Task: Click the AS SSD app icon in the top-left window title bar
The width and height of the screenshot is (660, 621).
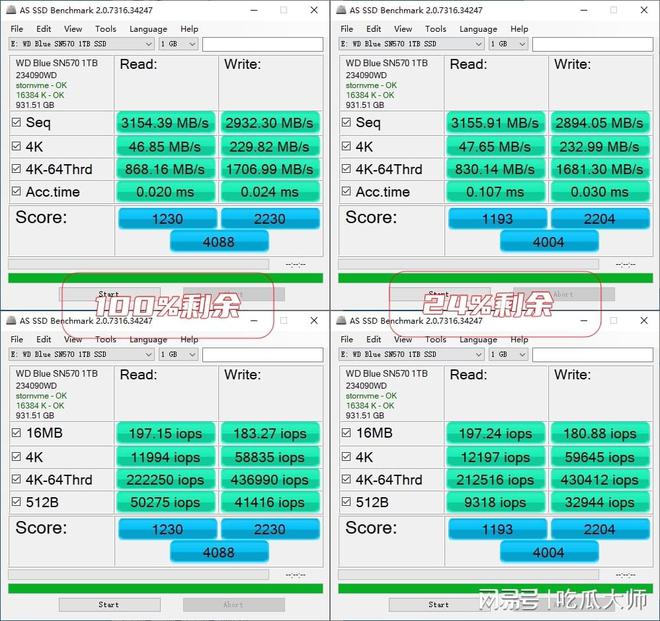Action: [11, 10]
